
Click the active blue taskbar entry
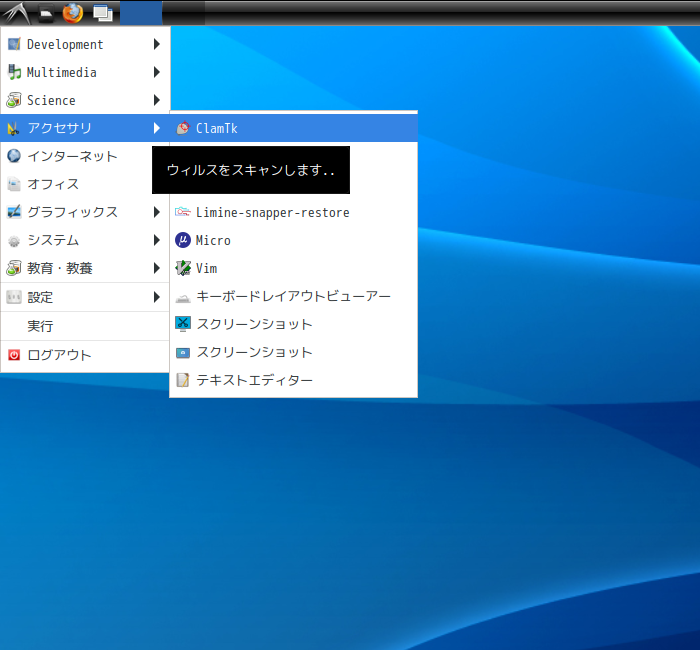click(141, 13)
